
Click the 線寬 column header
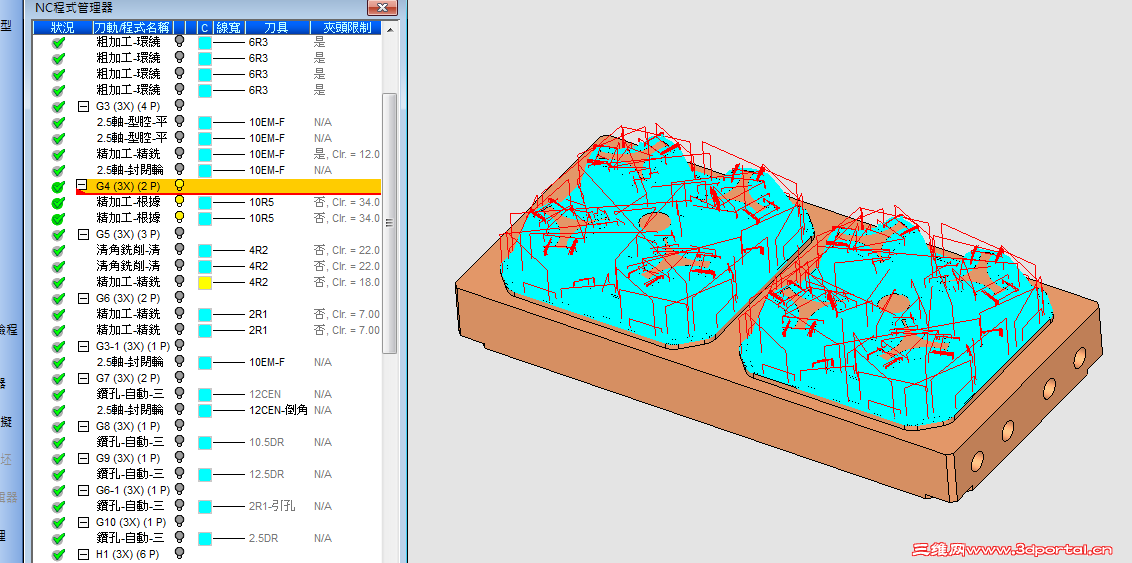228,27
